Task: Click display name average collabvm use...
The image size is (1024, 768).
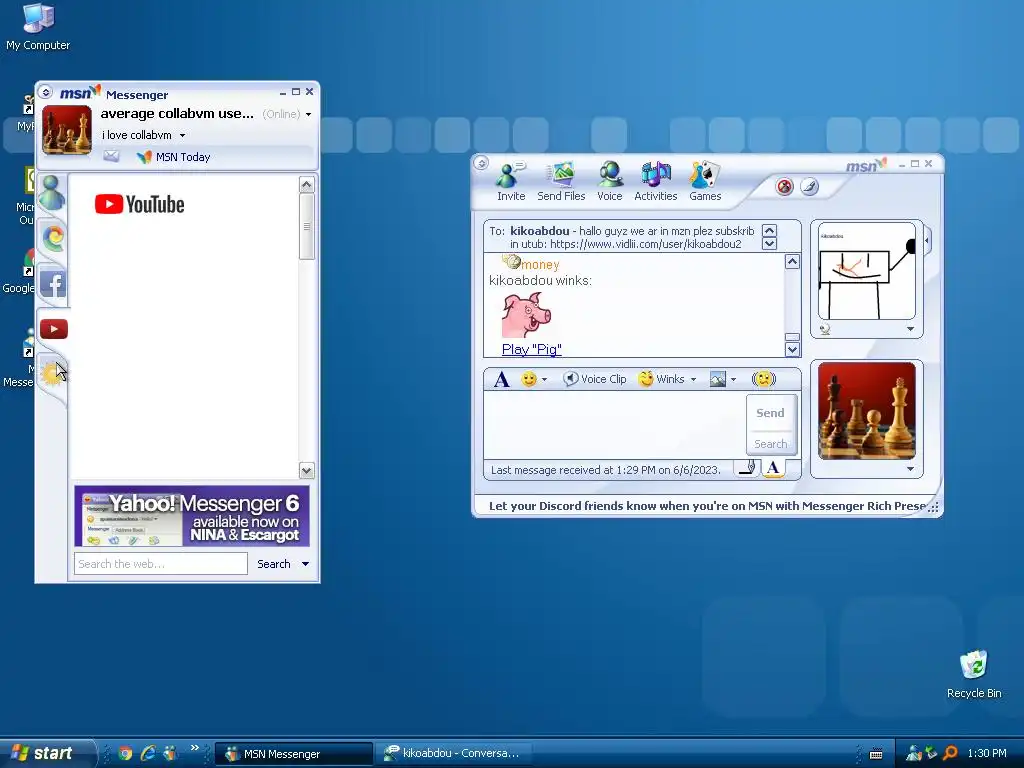Action: point(177,114)
